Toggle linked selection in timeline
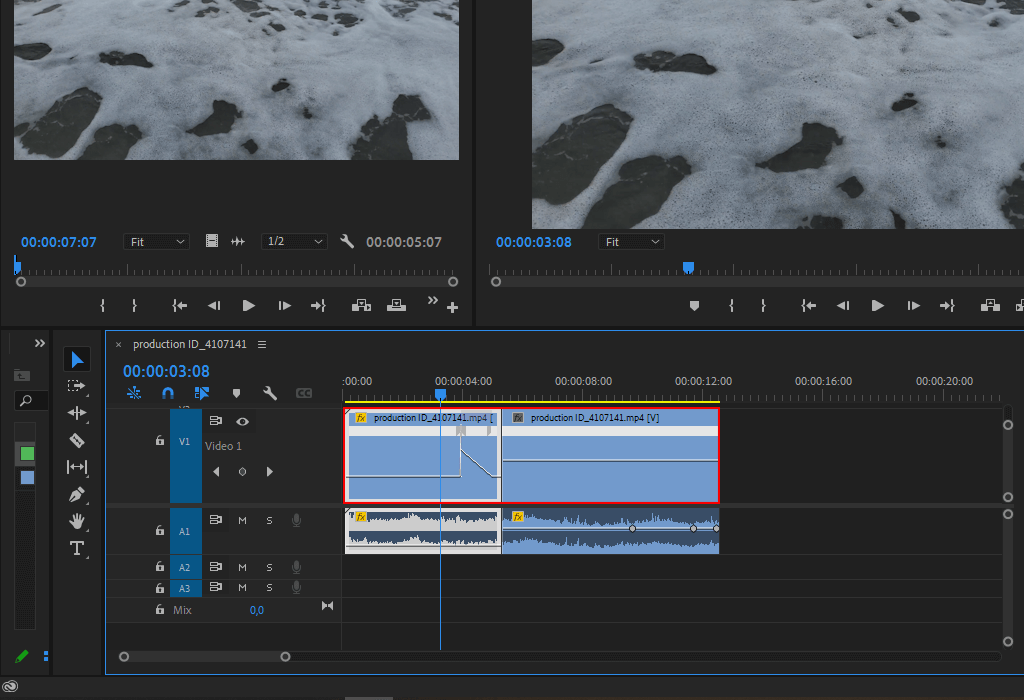1024x700 pixels. [x=202, y=393]
